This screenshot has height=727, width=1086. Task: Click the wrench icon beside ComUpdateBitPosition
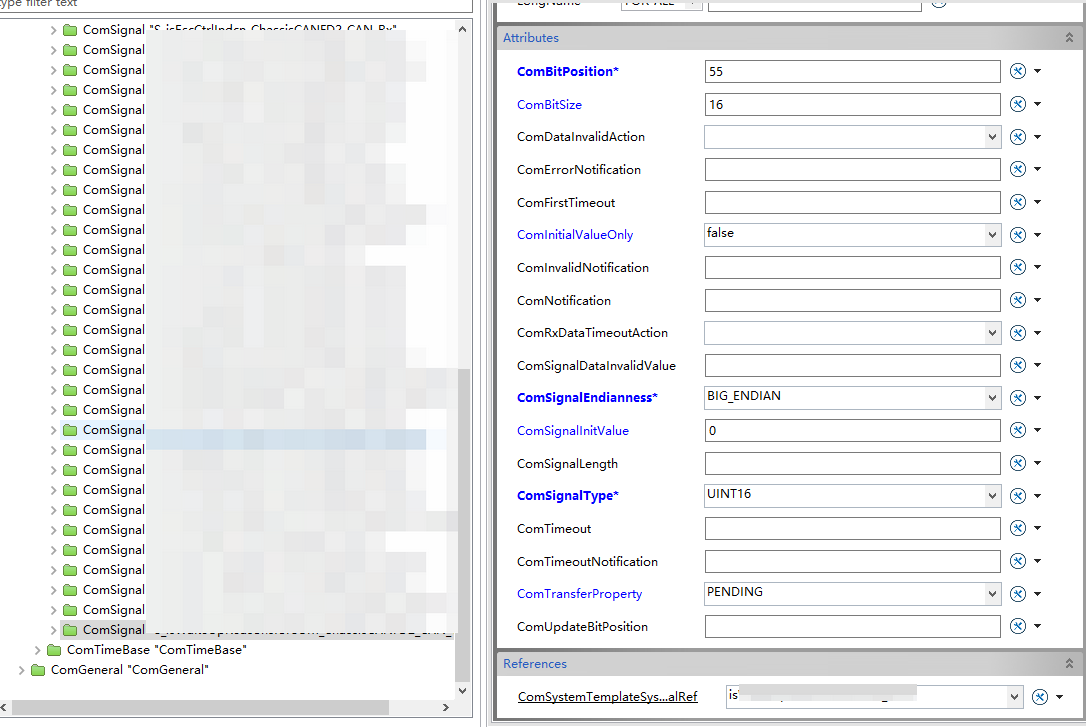[1018, 626]
